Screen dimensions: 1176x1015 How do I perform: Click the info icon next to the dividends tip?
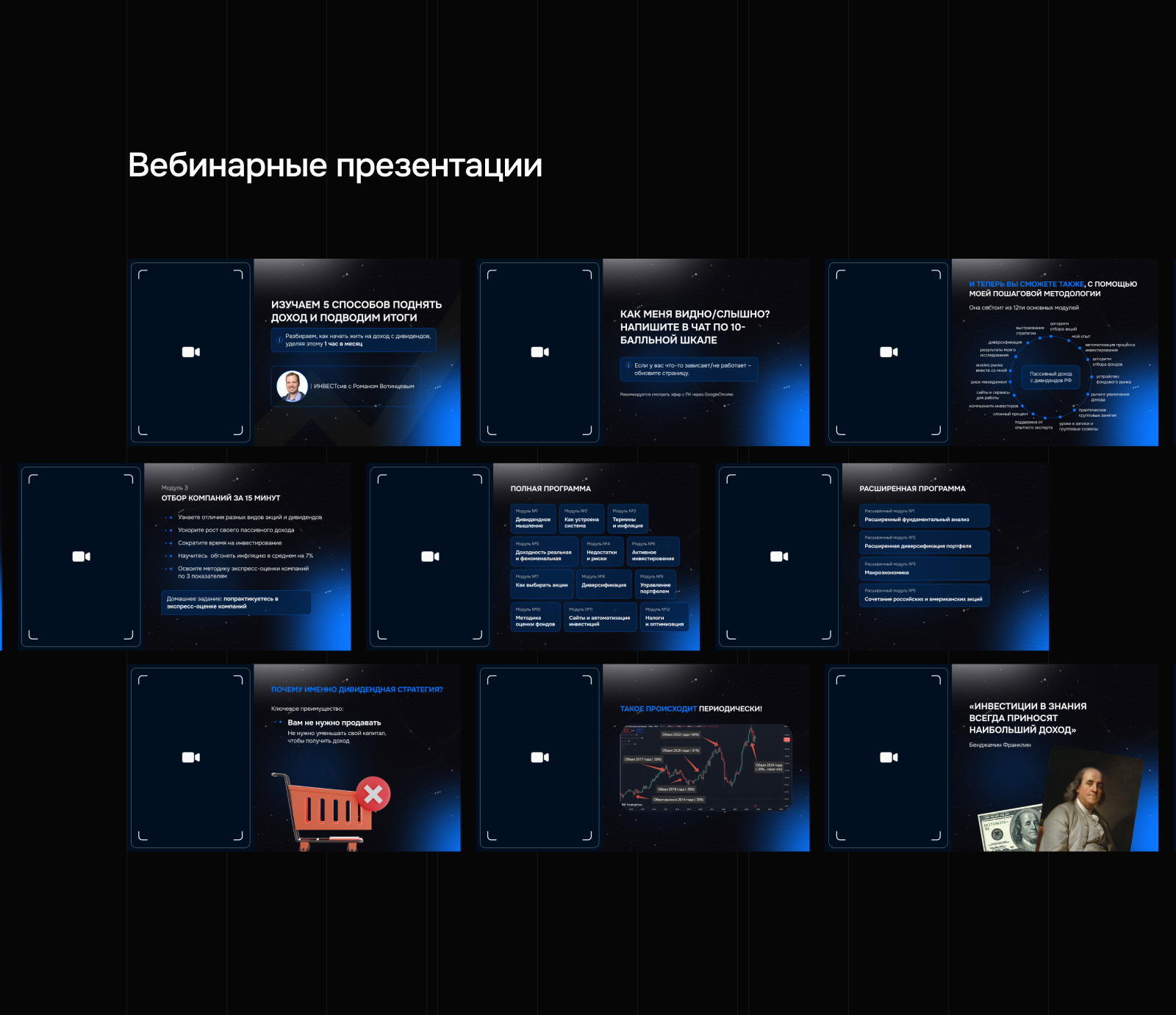pyautogui.click(x=279, y=340)
